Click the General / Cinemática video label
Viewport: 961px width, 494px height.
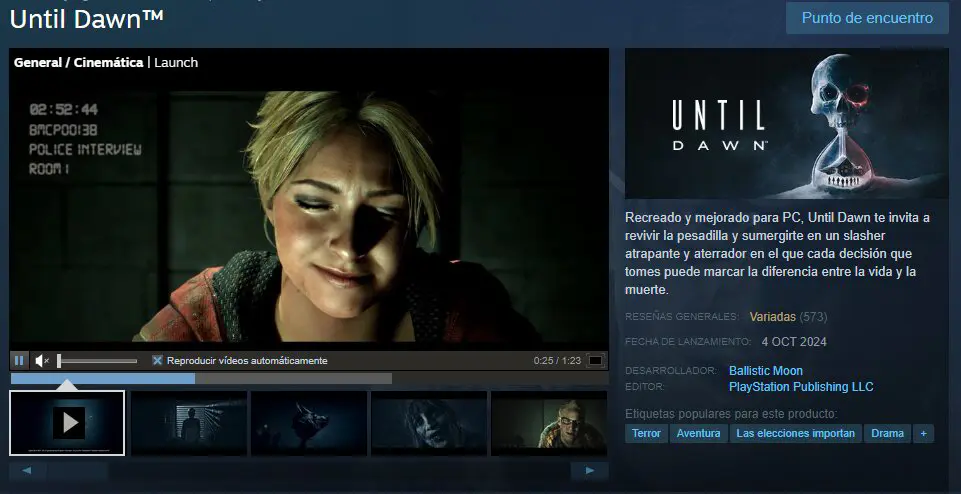(78, 63)
